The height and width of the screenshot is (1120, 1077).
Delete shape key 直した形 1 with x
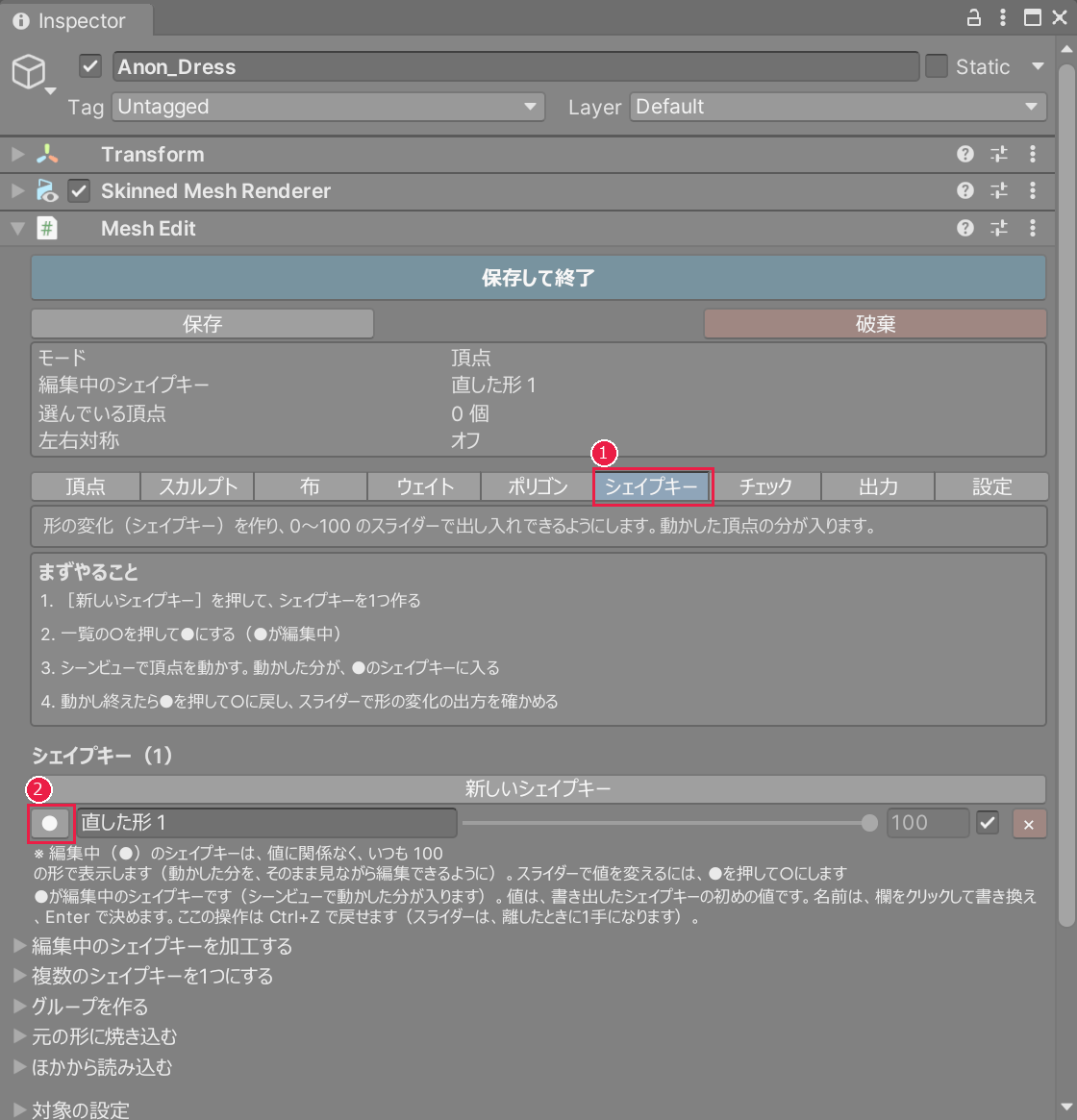pos(1029,824)
